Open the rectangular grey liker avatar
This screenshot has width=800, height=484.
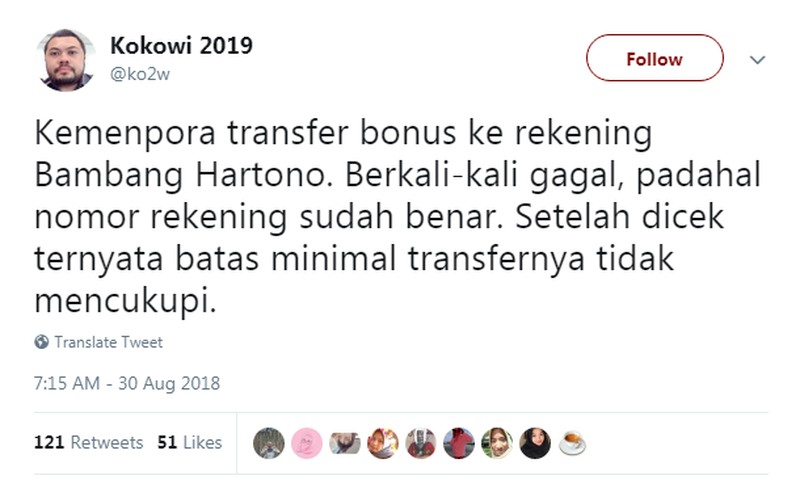click(x=344, y=443)
